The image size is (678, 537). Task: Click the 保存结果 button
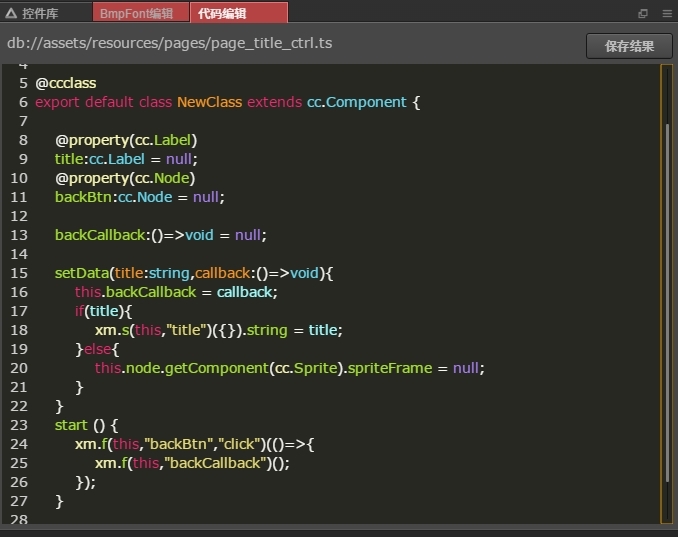tap(629, 46)
